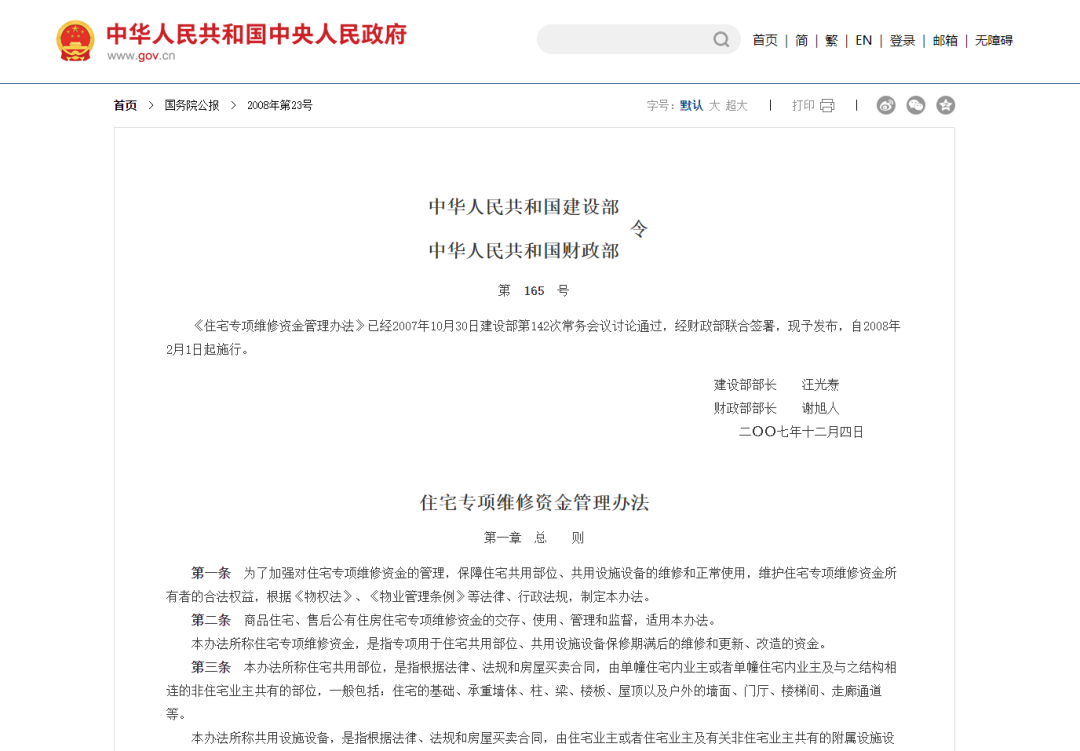This screenshot has height=751, width=1080.
Task: Open 2008年第23号 breadcrumb link
Action: (x=280, y=105)
